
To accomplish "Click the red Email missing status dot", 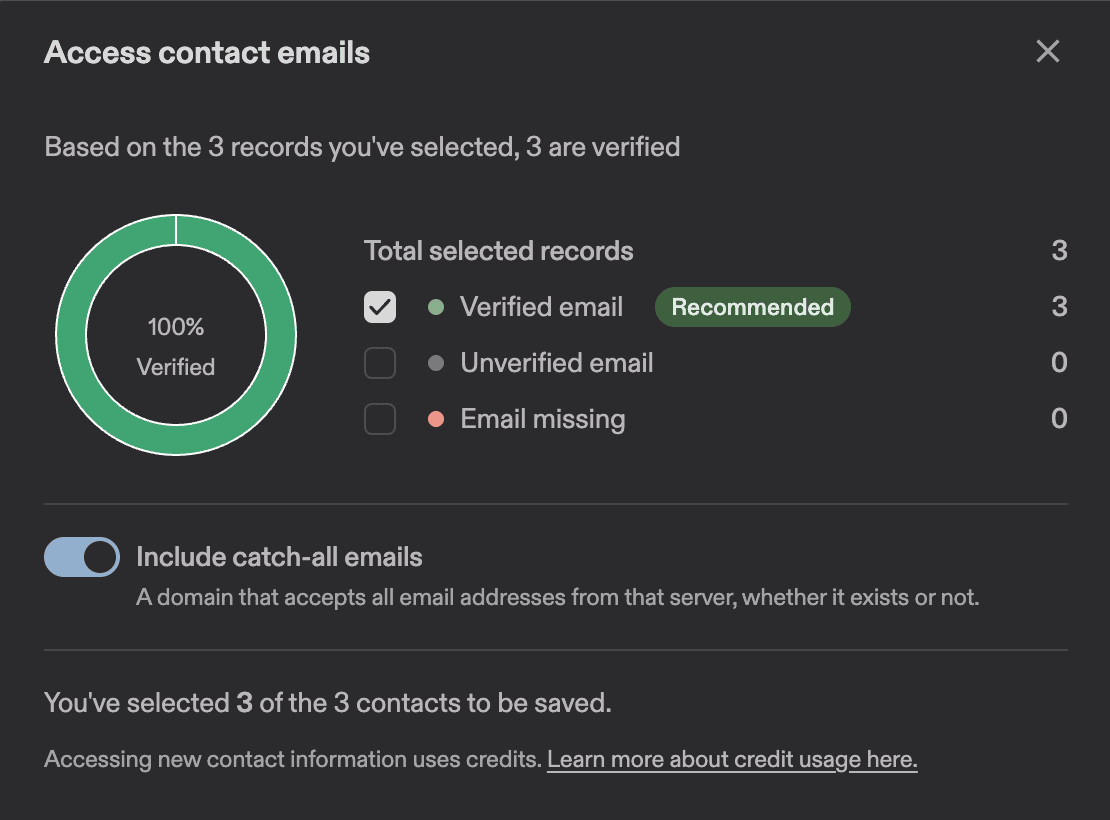I will point(435,419).
